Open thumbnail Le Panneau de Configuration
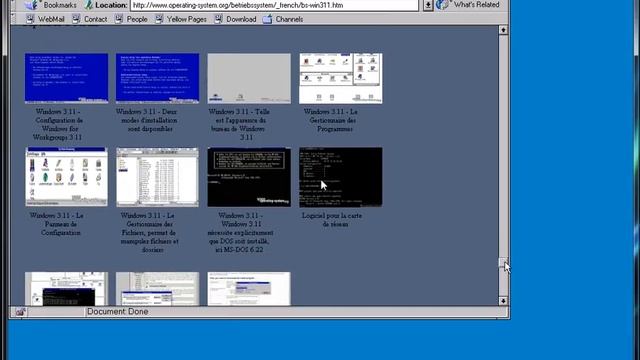This screenshot has height=360, width=640. 67,177
